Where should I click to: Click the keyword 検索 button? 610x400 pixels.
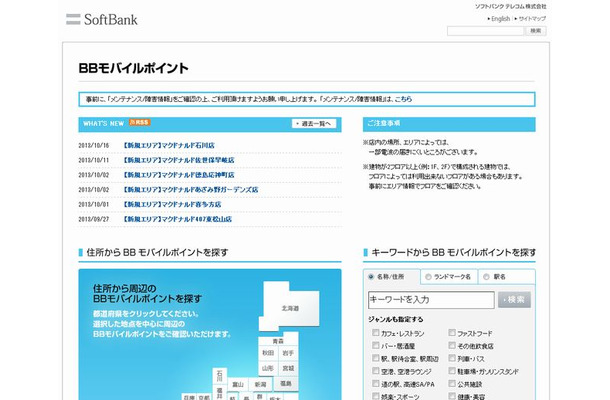(514, 300)
